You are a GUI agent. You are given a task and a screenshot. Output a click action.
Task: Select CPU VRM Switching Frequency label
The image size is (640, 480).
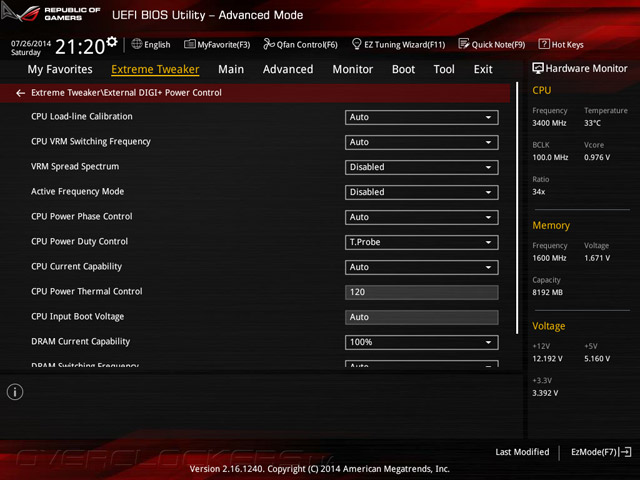pos(91,142)
